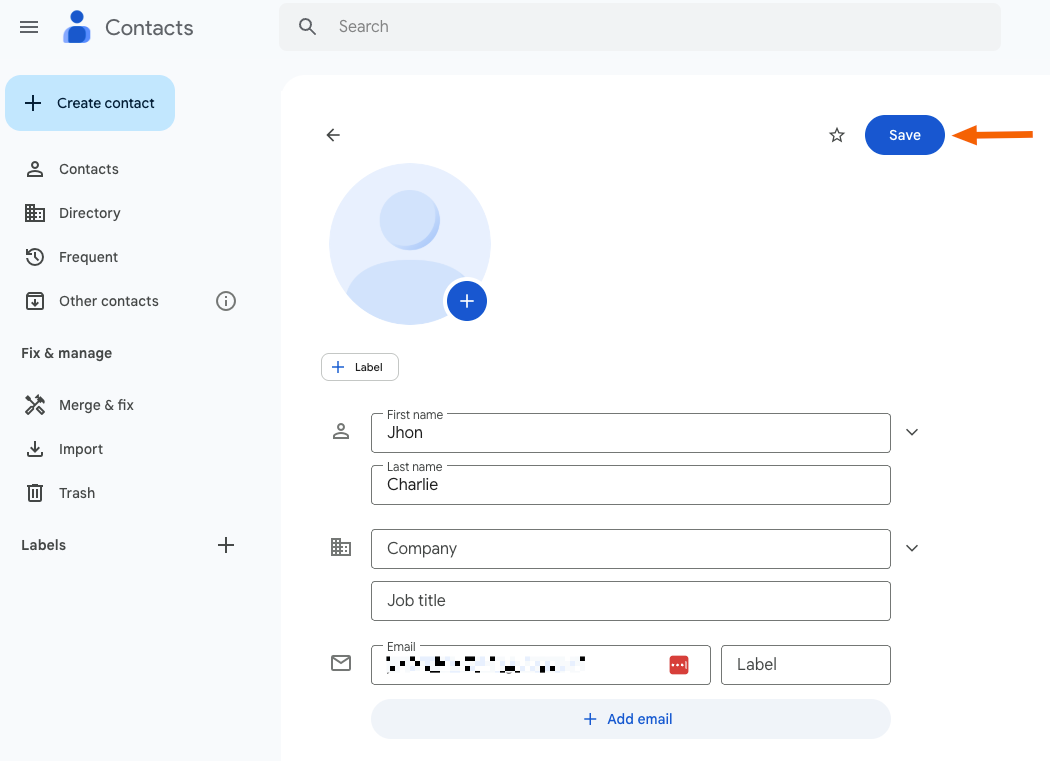Viewport: 1050px width, 761px height.
Task: Expand more name fields chevron
Action: (911, 432)
